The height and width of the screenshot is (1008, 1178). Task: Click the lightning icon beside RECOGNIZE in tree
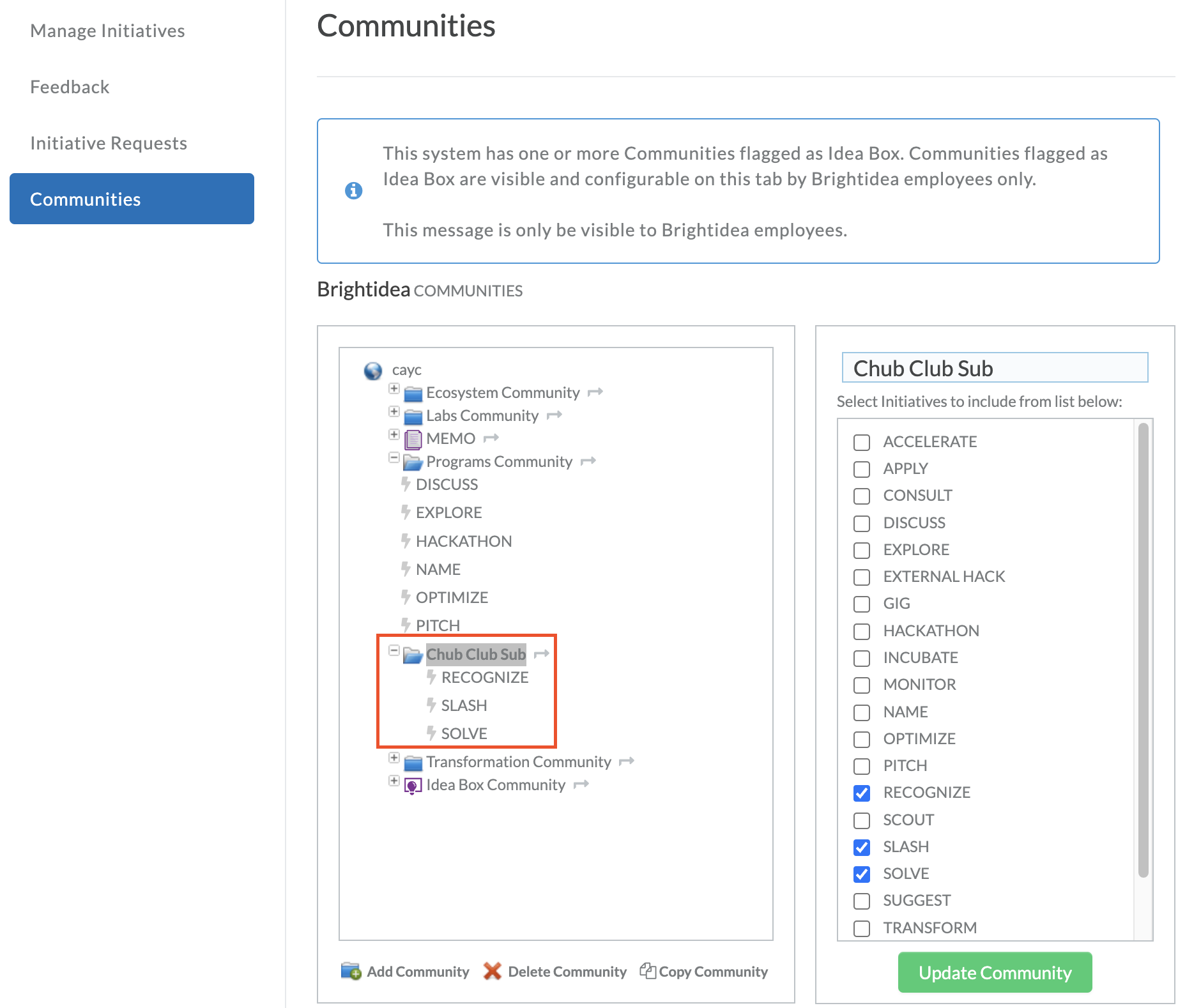(x=431, y=676)
